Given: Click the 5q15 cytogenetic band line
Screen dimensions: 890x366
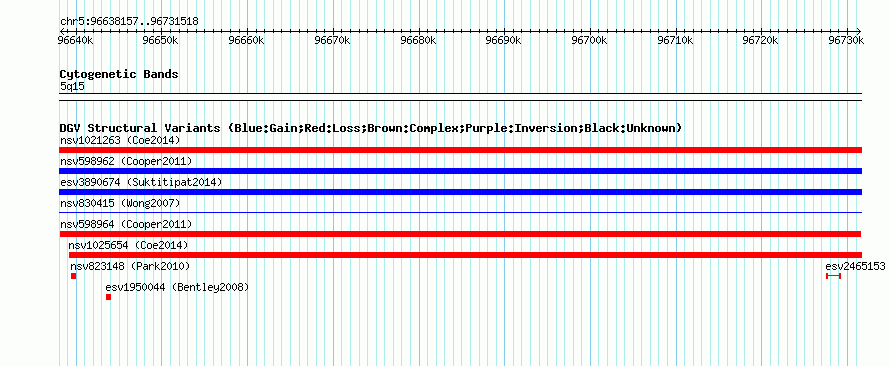Looking at the screenshot, I should [x=460, y=97].
